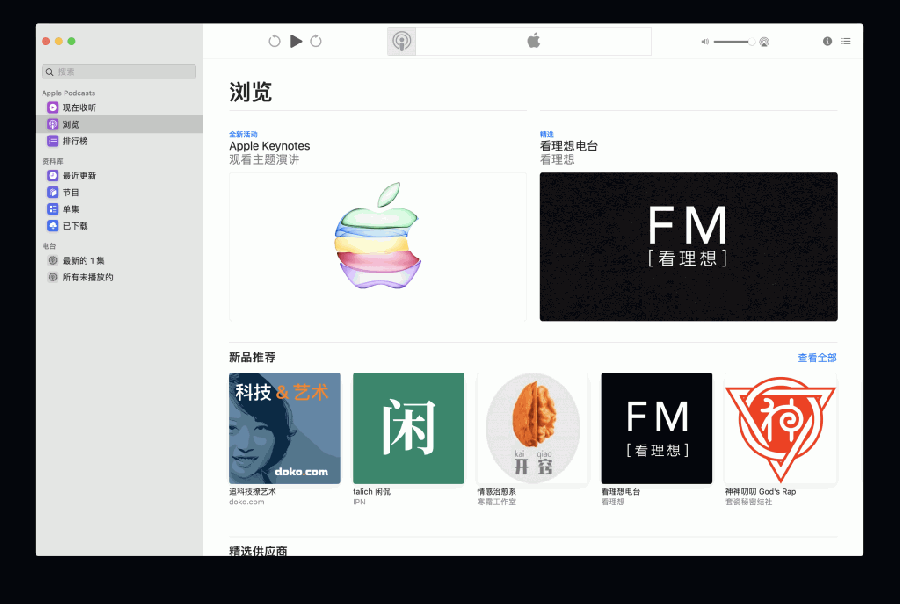Click the 最近更新 clock icon
This screenshot has height=604, width=900.
[52, 175]
